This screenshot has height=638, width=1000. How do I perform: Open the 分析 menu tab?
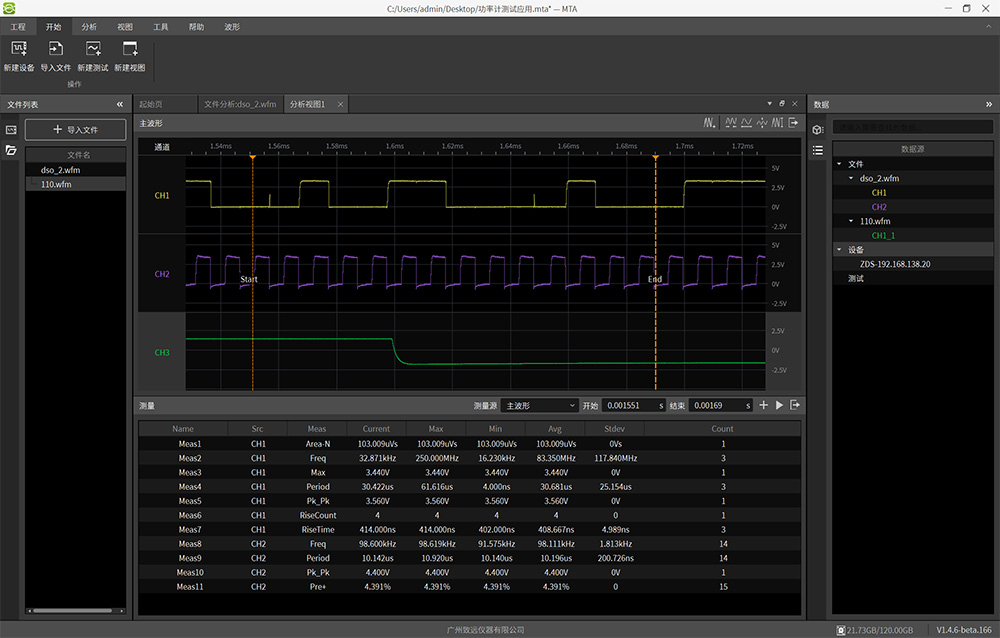[89, 27]
